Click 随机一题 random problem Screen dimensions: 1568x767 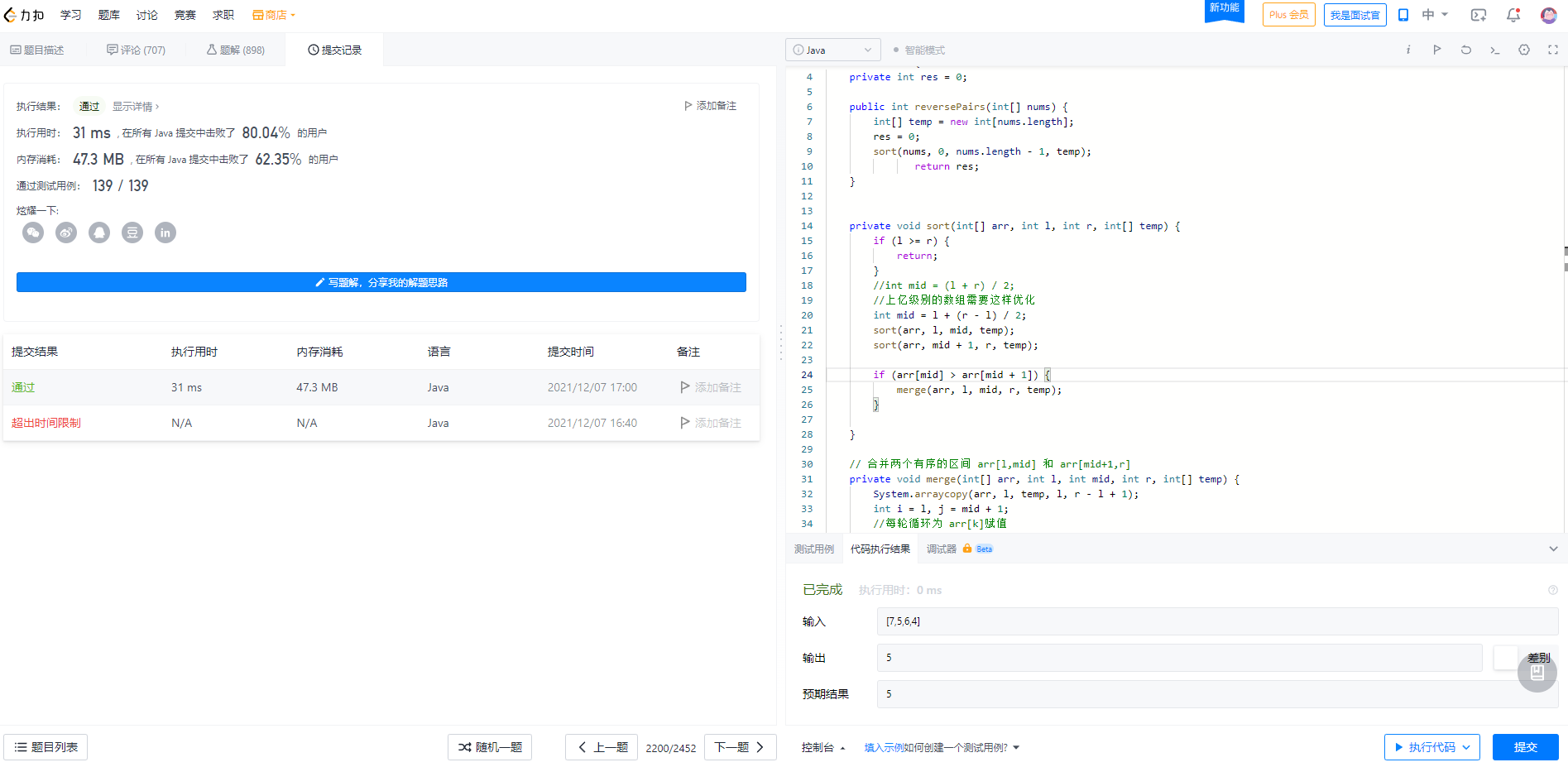[490, 747]
